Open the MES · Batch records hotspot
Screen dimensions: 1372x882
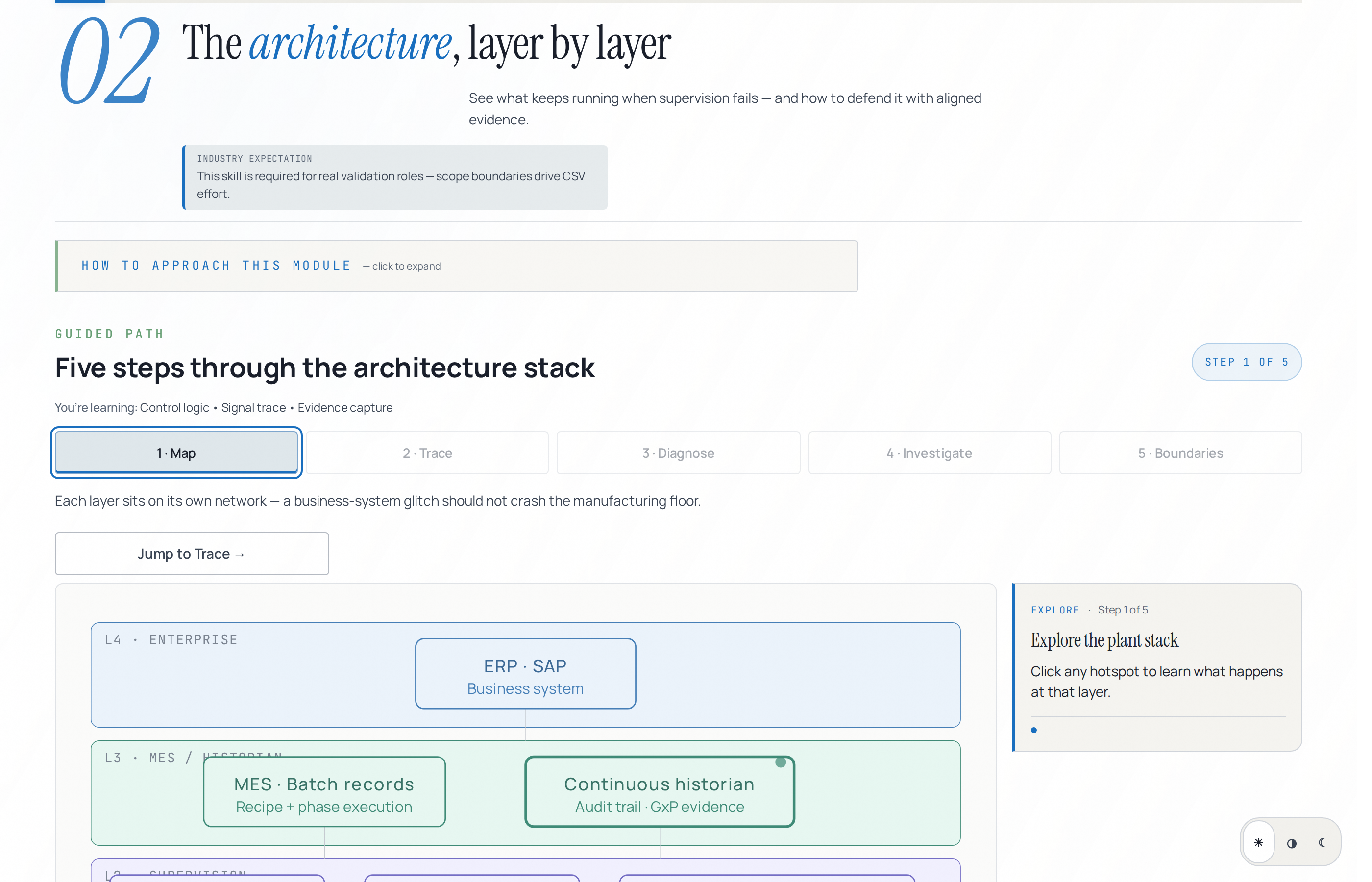click(324, 792)
